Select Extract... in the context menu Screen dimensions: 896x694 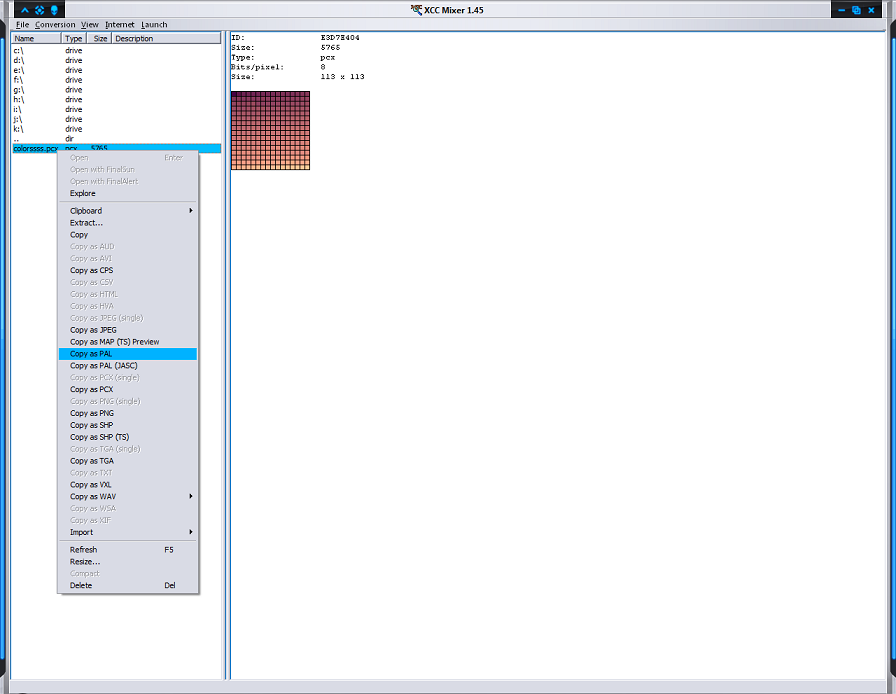click(x=86, y=223)
